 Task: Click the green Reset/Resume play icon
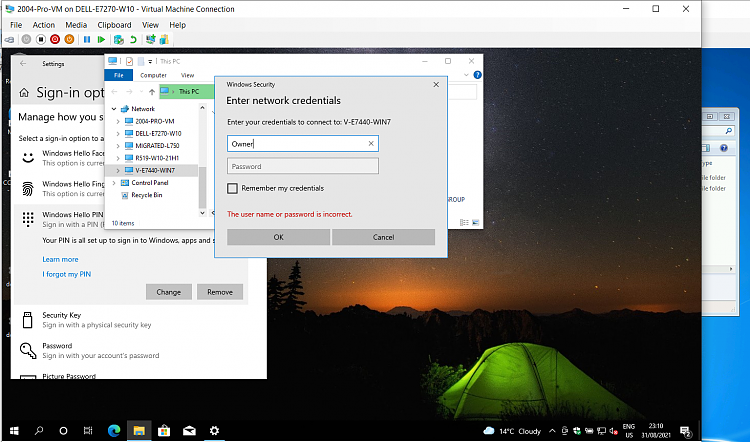(101, 40)
